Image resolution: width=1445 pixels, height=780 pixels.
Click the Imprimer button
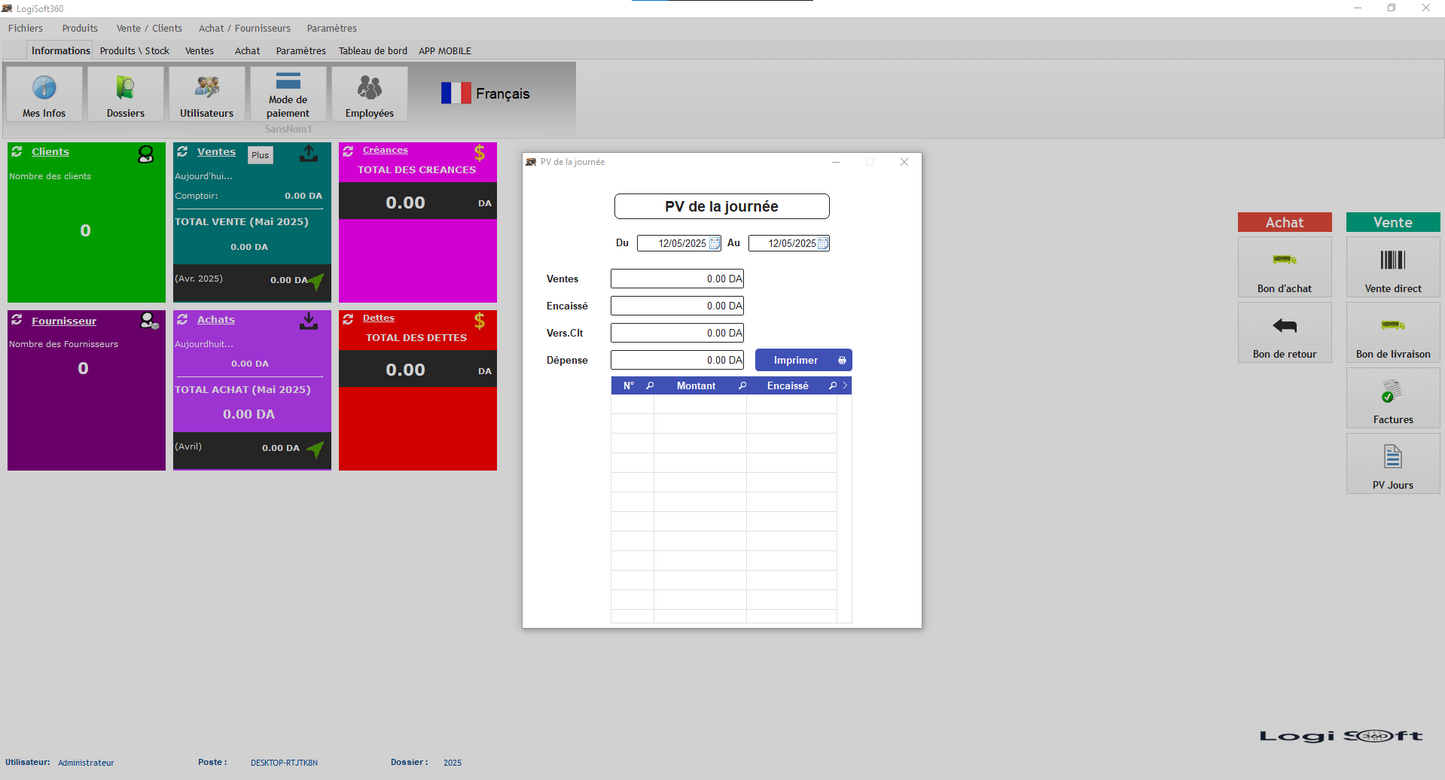803,360
